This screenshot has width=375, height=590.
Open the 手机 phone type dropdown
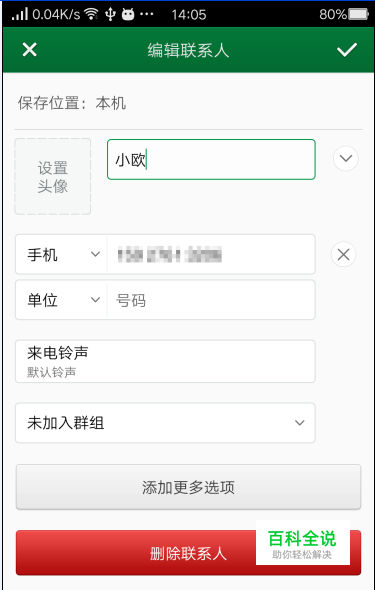(61, 254)
